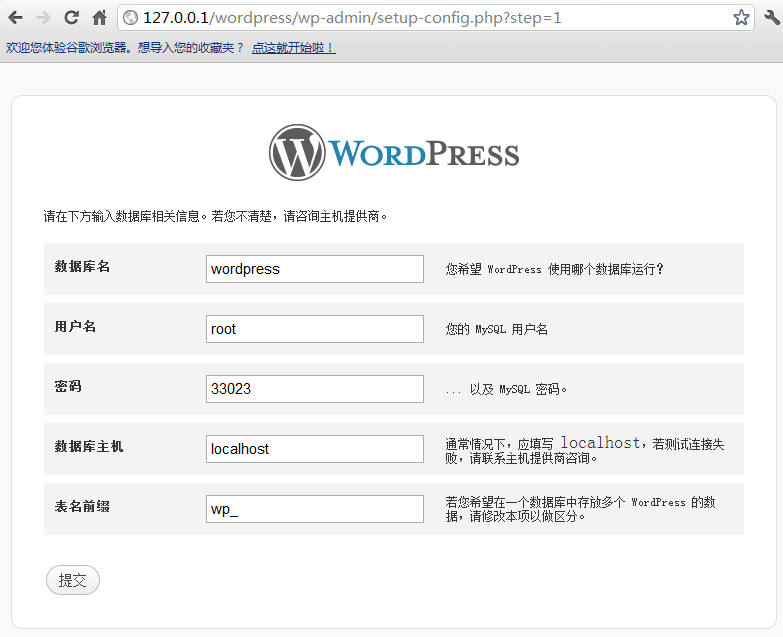783x637 pixels.
Task: Edit the 用户名 field containing root
Action: (x=315, y=329)
